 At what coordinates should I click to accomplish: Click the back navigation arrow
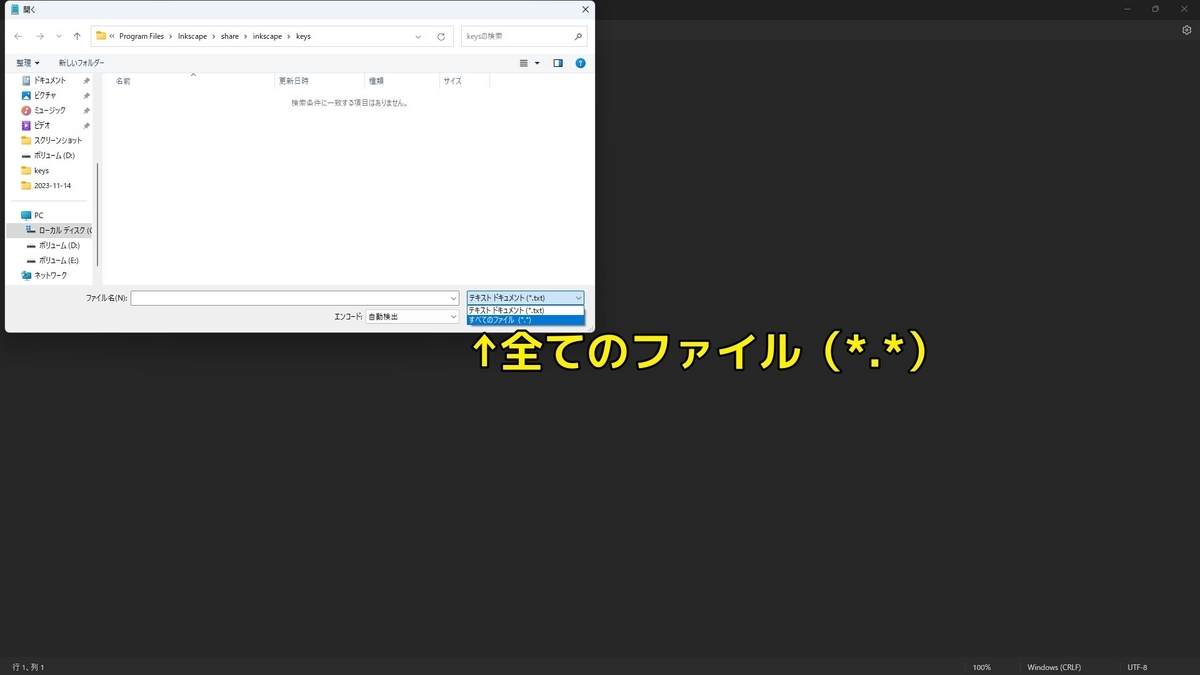point(18,36)
